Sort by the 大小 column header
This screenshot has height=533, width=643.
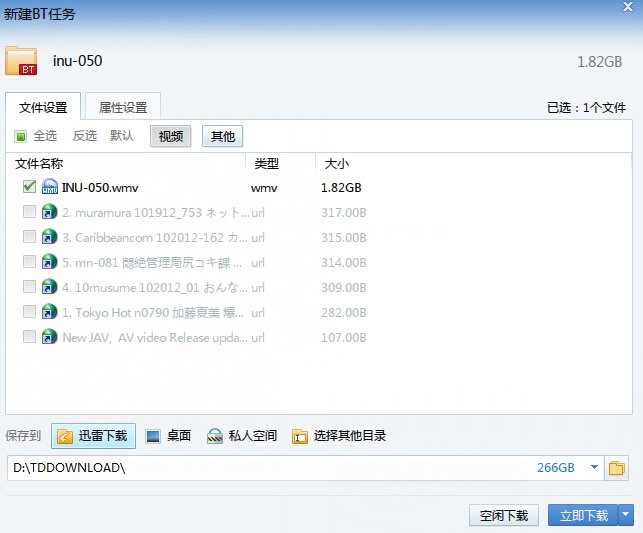click(x=337, y=164)
